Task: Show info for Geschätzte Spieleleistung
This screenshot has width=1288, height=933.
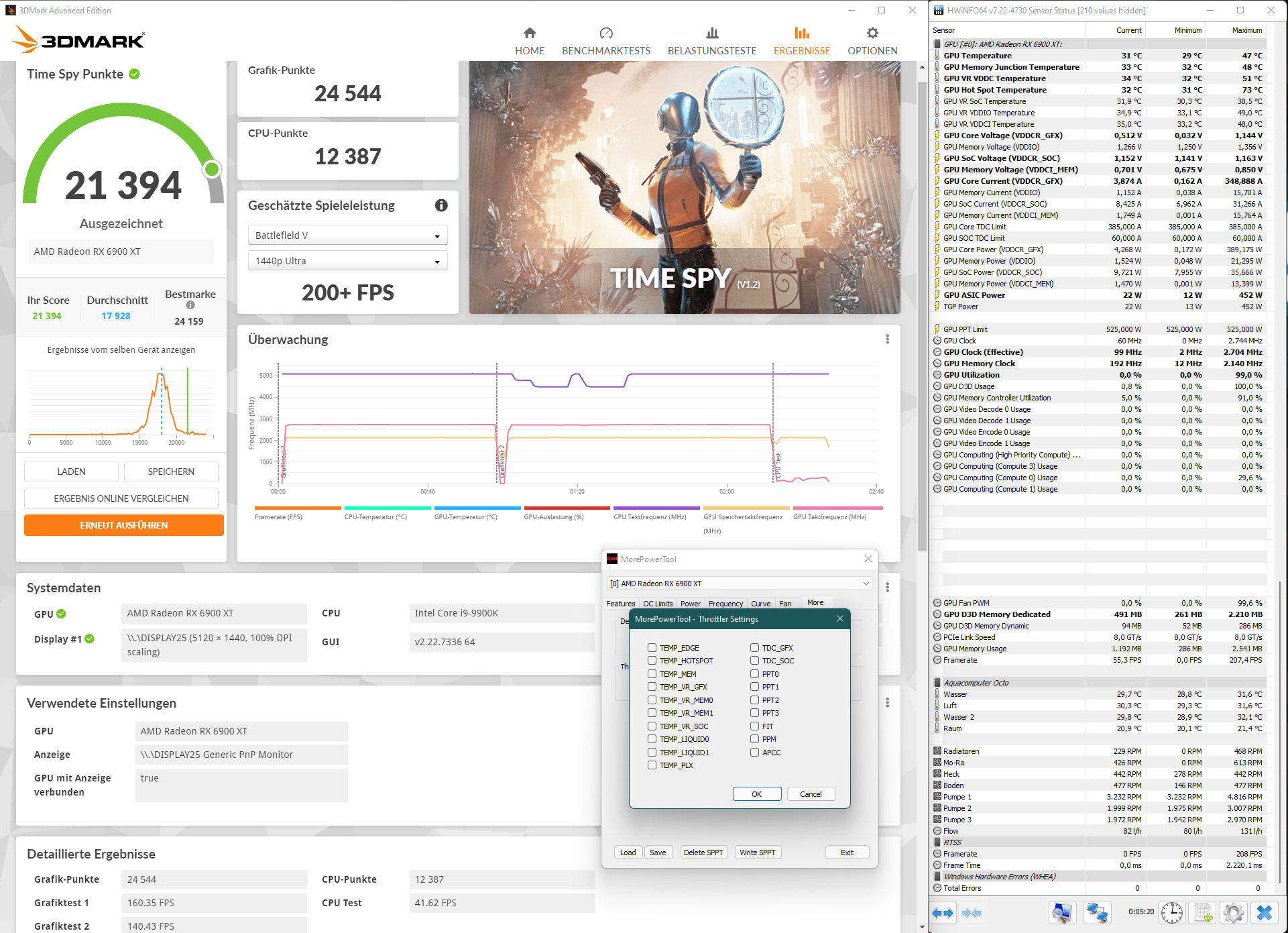Action: pos(441,205)
